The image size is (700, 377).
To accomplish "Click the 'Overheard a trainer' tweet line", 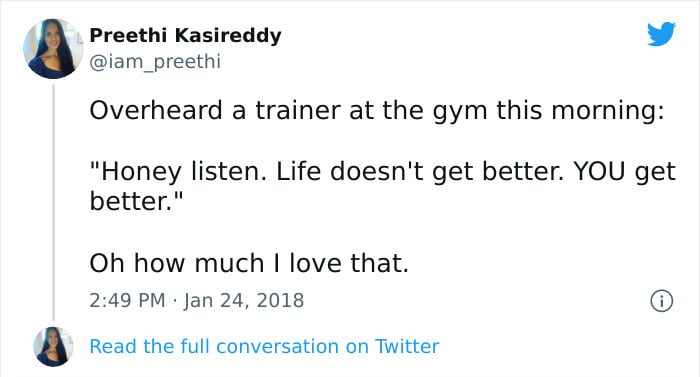I will (x=377, y=111).
